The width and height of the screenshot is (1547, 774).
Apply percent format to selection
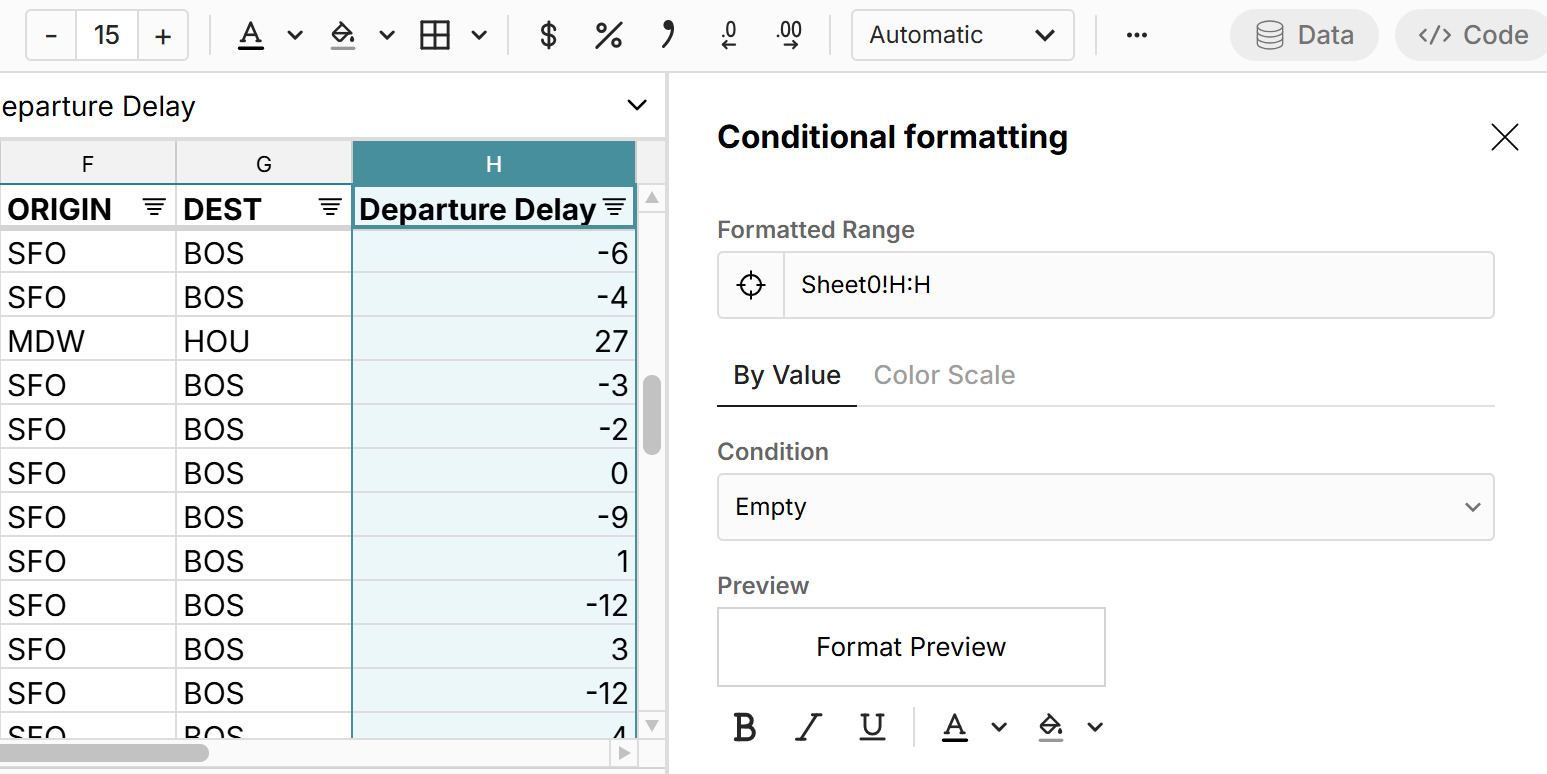click(607, 35)
